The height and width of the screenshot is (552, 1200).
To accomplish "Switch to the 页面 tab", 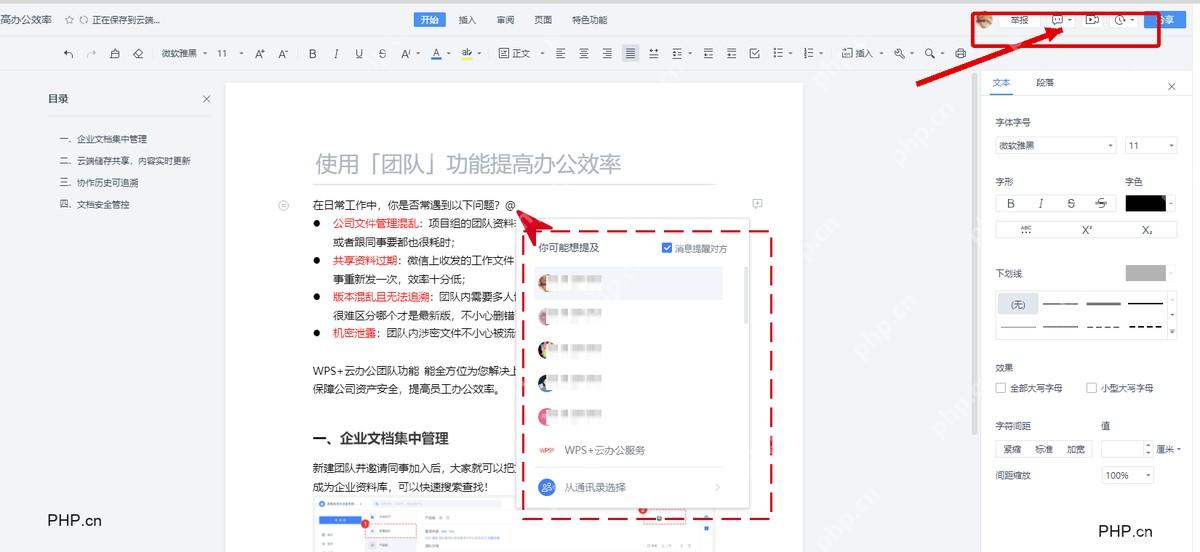I will tap(543, 20).
